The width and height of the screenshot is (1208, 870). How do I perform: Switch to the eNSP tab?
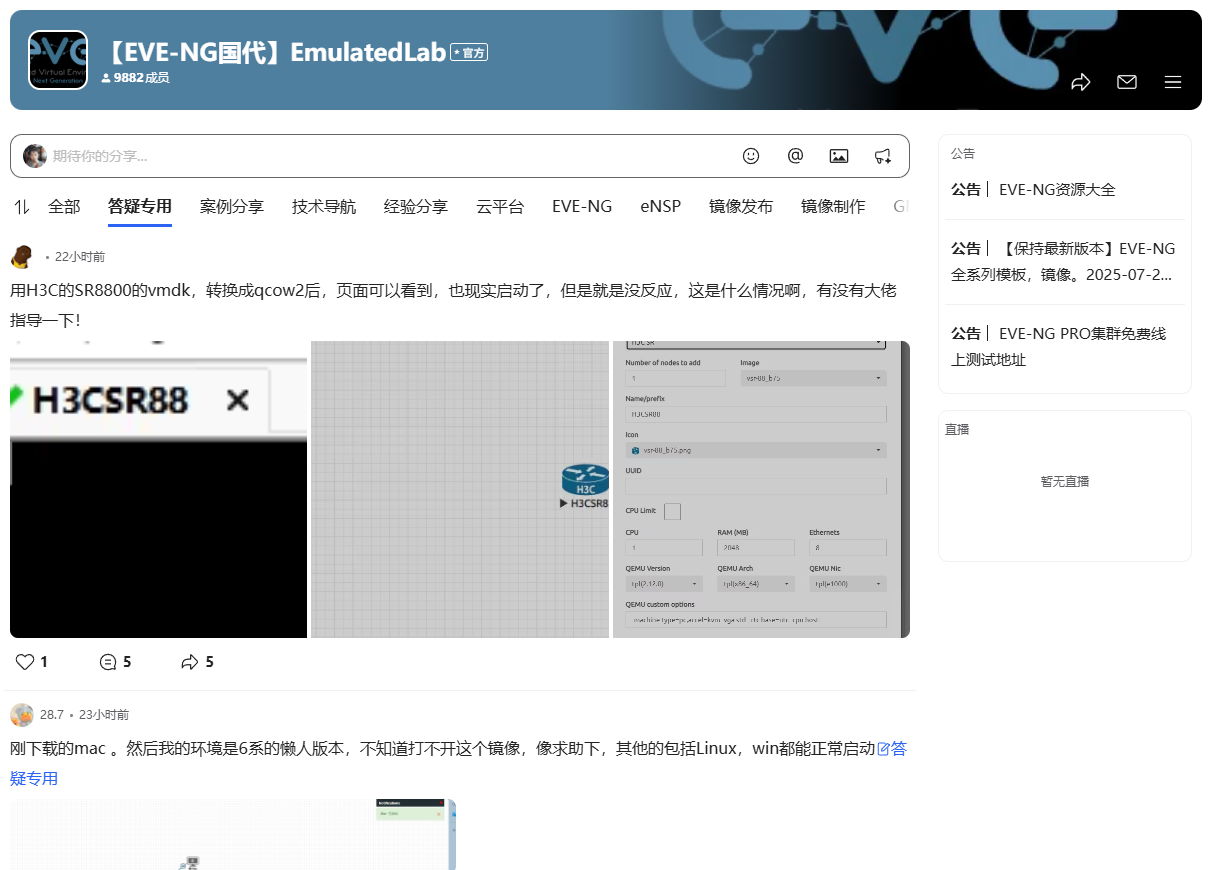pyautogui.click(x=660, y=207)
